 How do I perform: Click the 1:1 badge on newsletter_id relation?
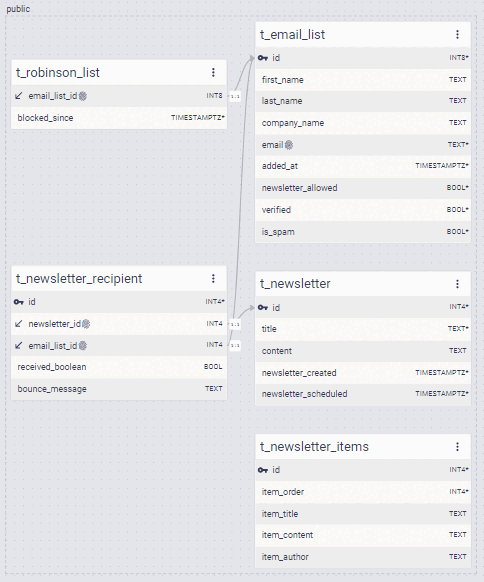235,324
